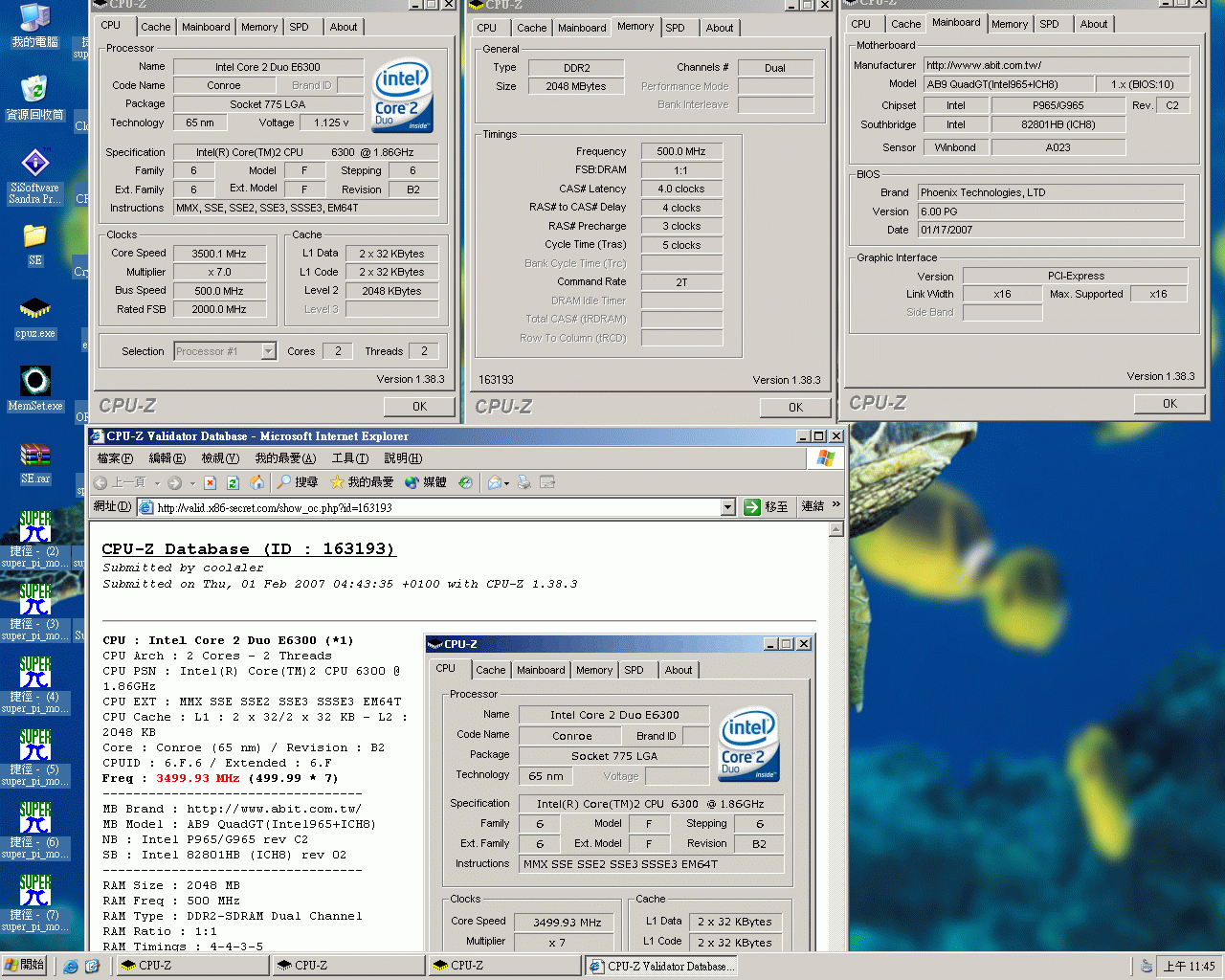Image resolution: width=1225 pixels, height=980 pixels.
Task: Click the address bar URL field
Action: coord(435,507)
